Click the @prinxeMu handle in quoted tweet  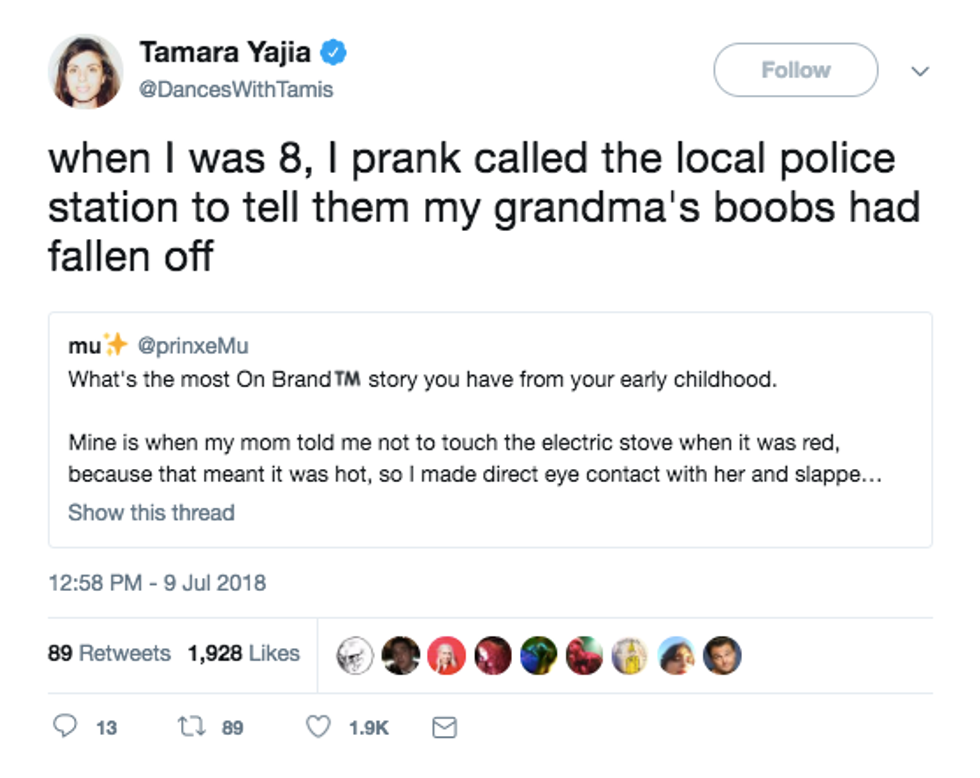192,346
